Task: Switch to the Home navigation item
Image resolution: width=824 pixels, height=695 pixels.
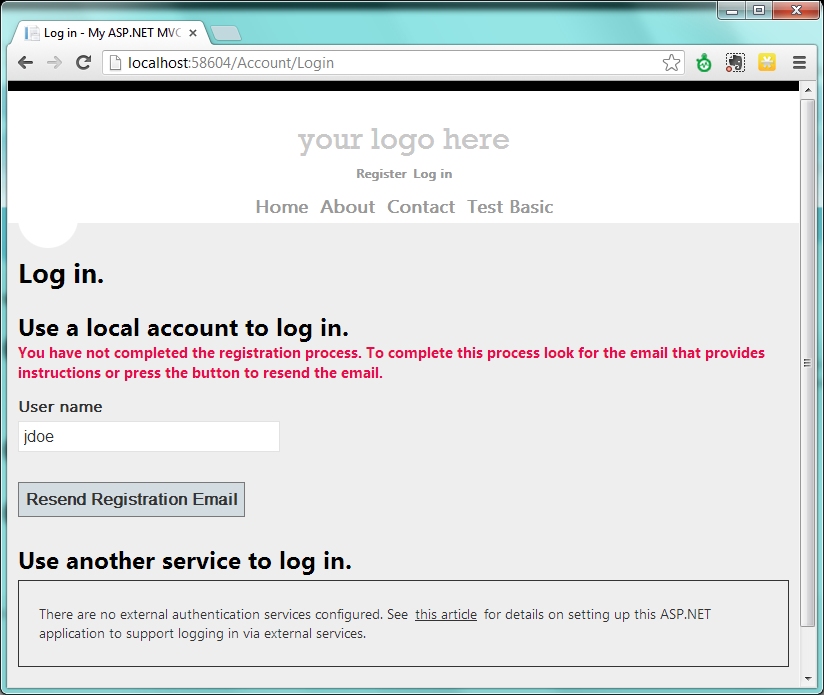Action: [x=281, y=207]
